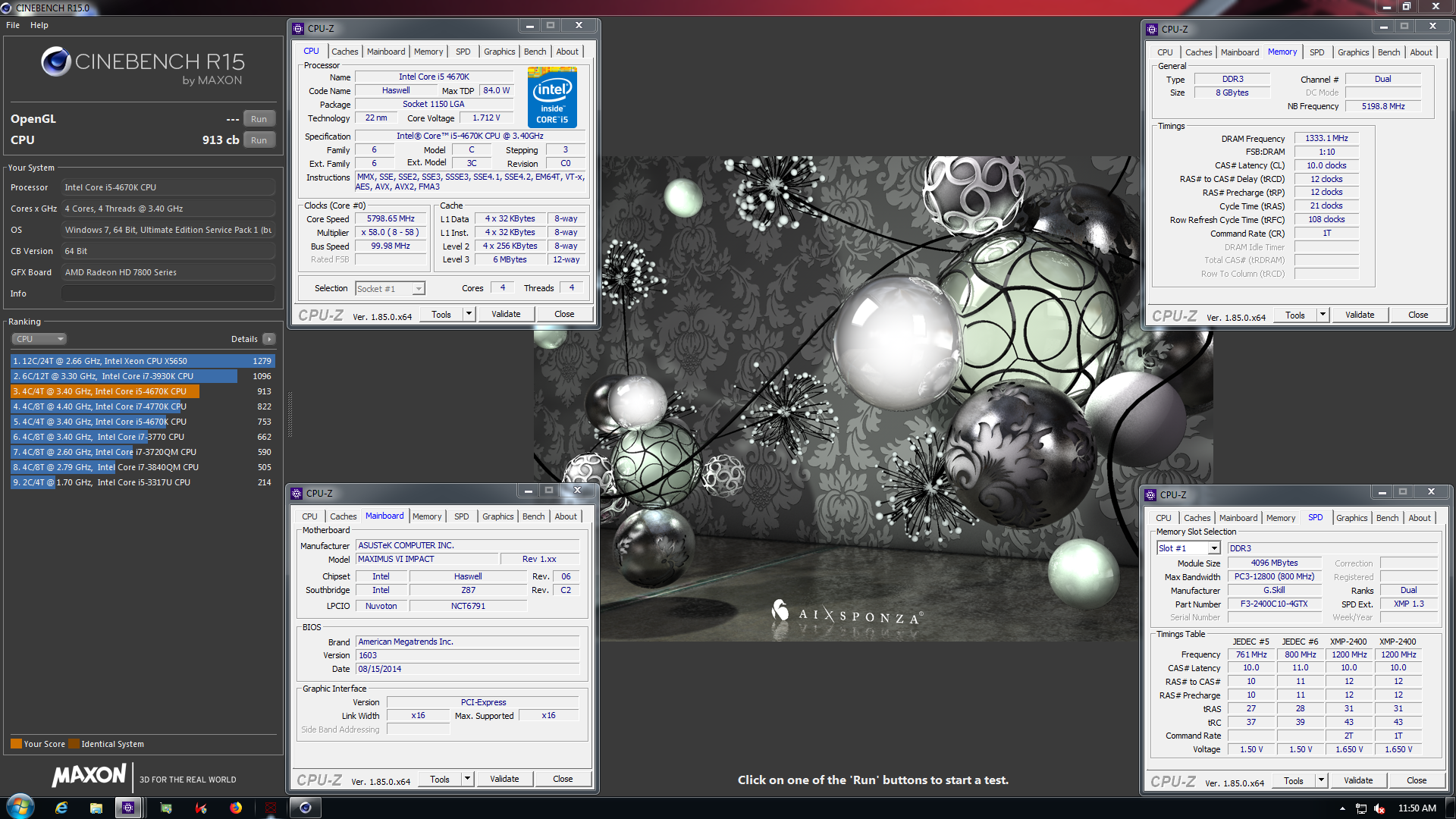Select ranking row Intel Core i7-3930K CPU
This screenshot has width=1456, height=819.
143,376
